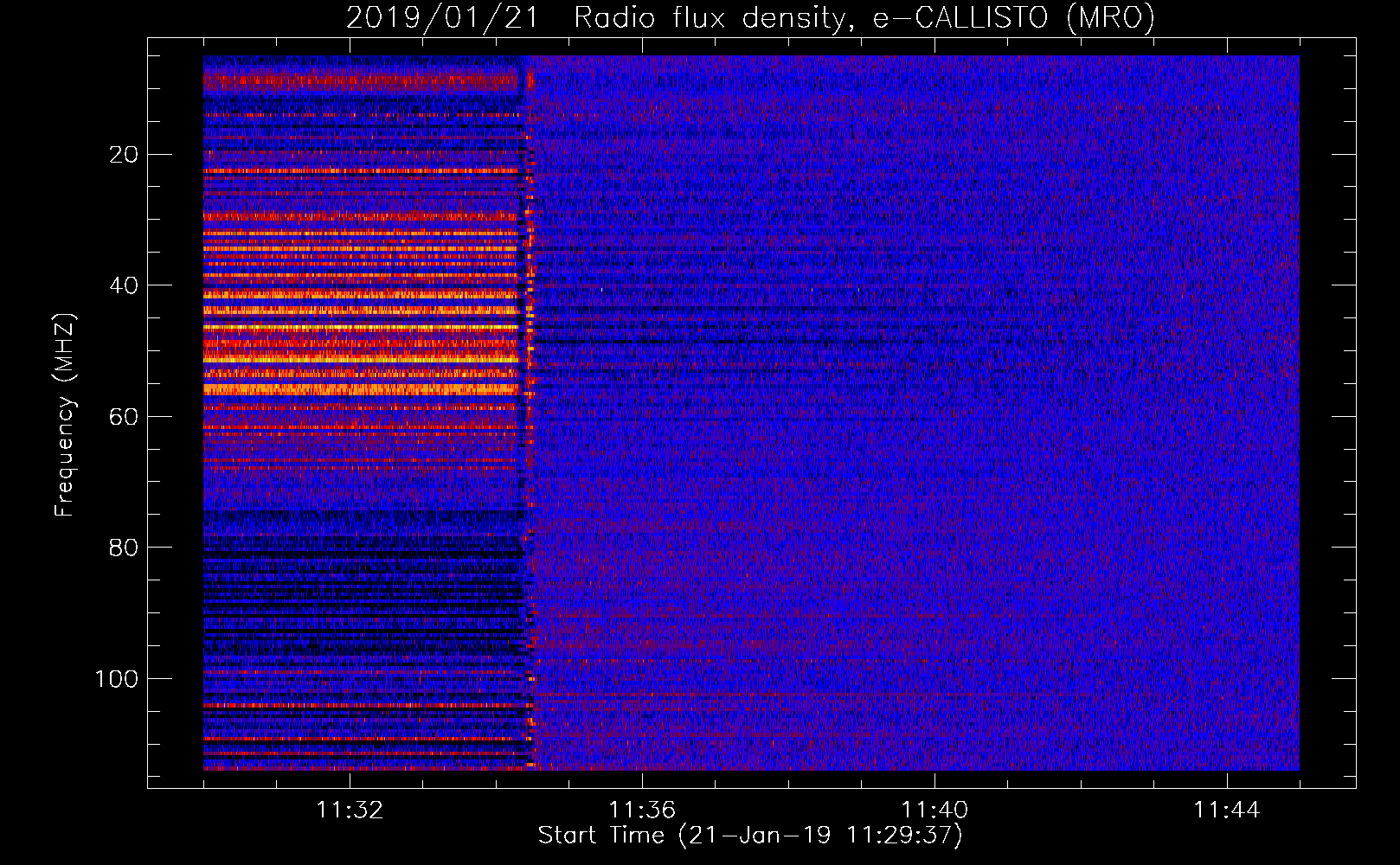Click the time tick label "11:40"
This screenshot has width=1400, height=865.
point(934,811)
